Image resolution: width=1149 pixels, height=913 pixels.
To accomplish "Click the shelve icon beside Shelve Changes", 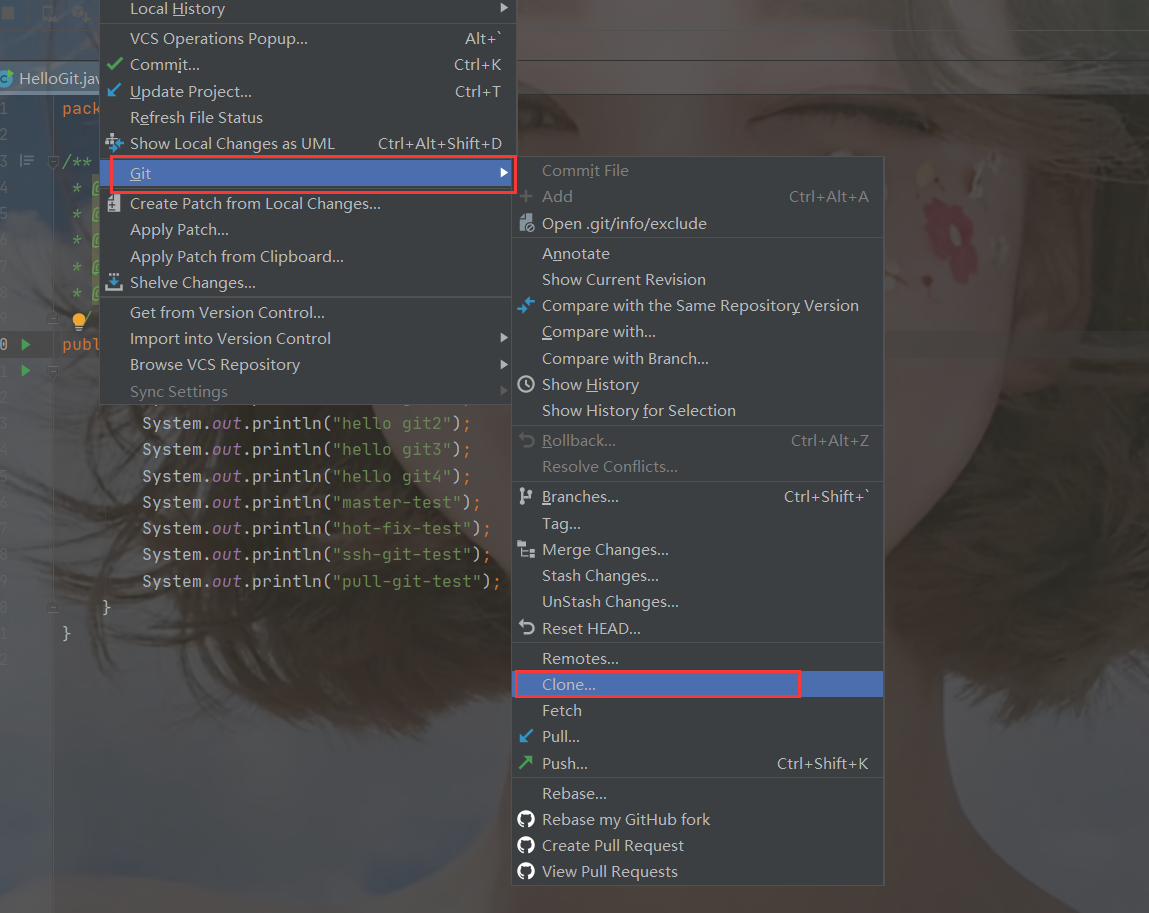I will [x=114, y=282].
